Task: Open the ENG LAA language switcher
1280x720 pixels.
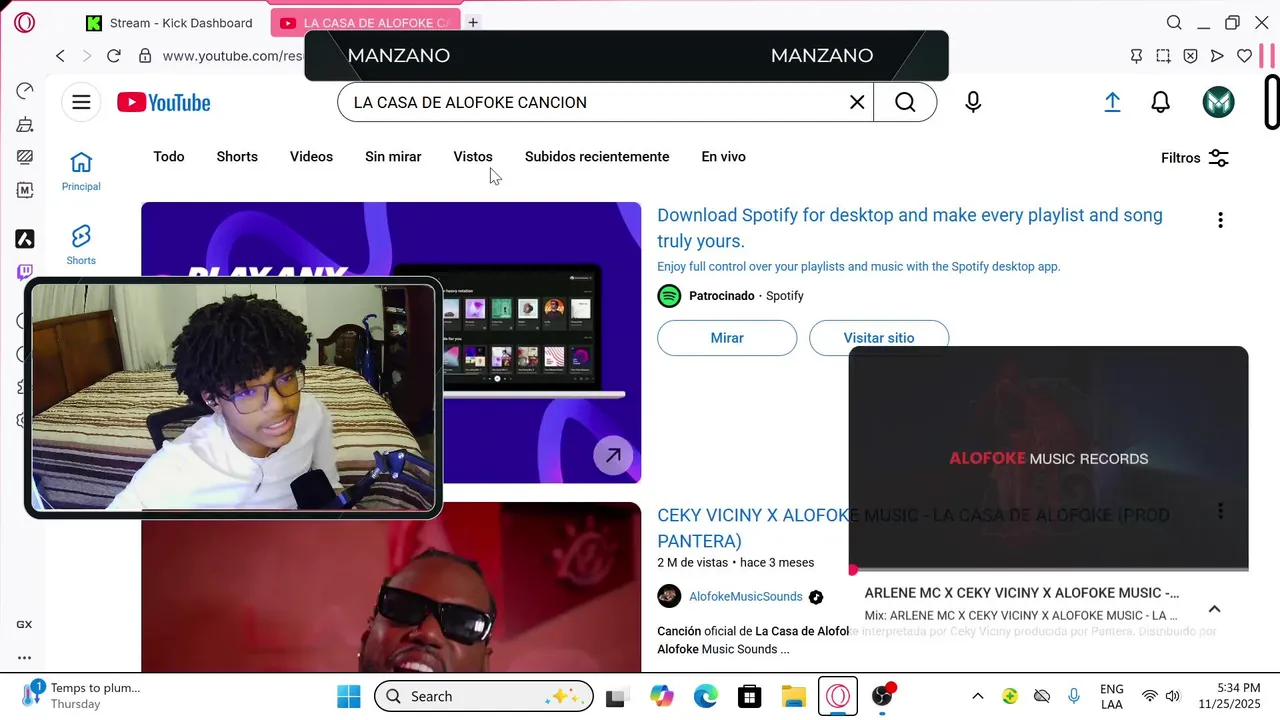Action: (1111, 696)
